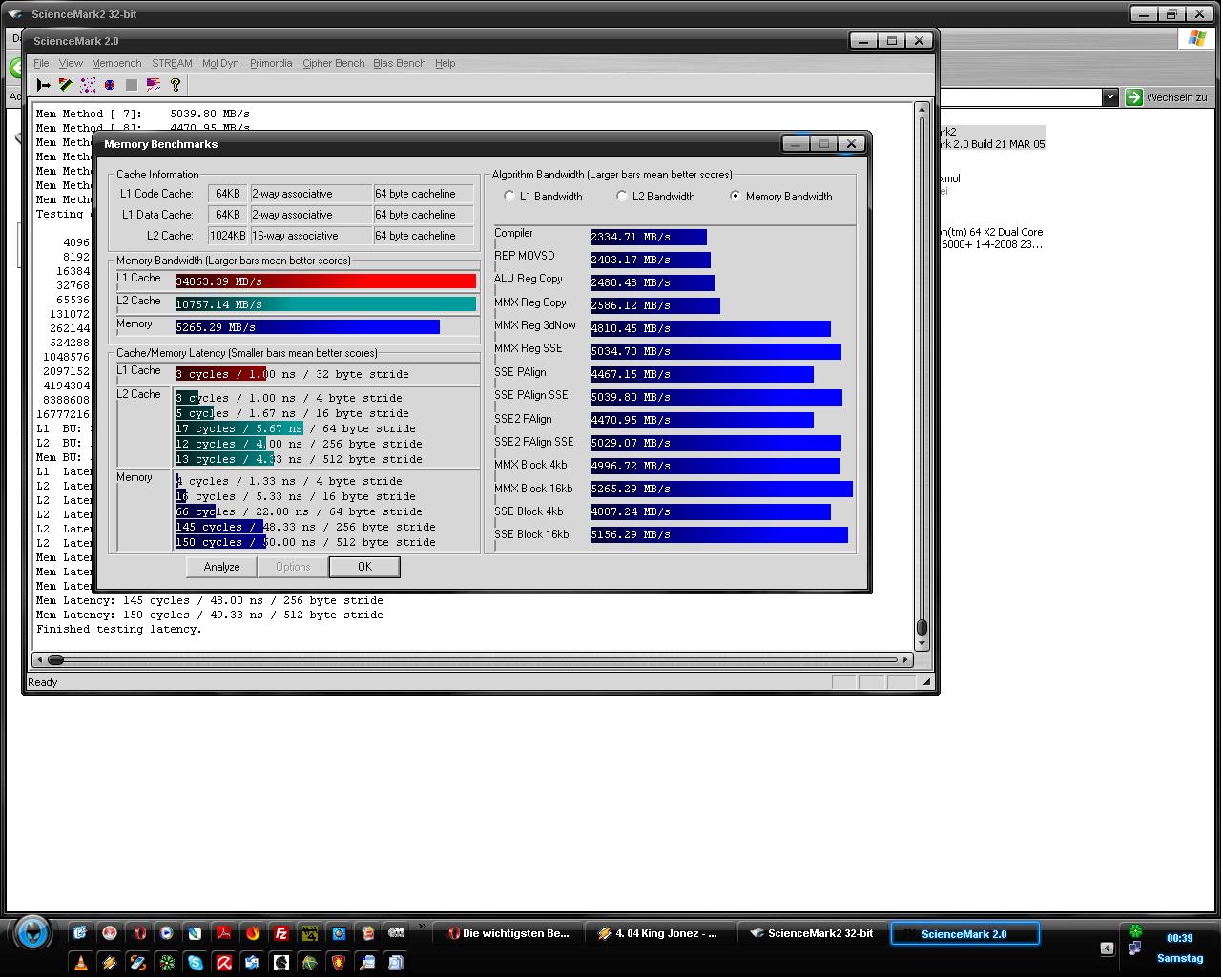Launch FileZilla from quick launch

tap(281, 933)
